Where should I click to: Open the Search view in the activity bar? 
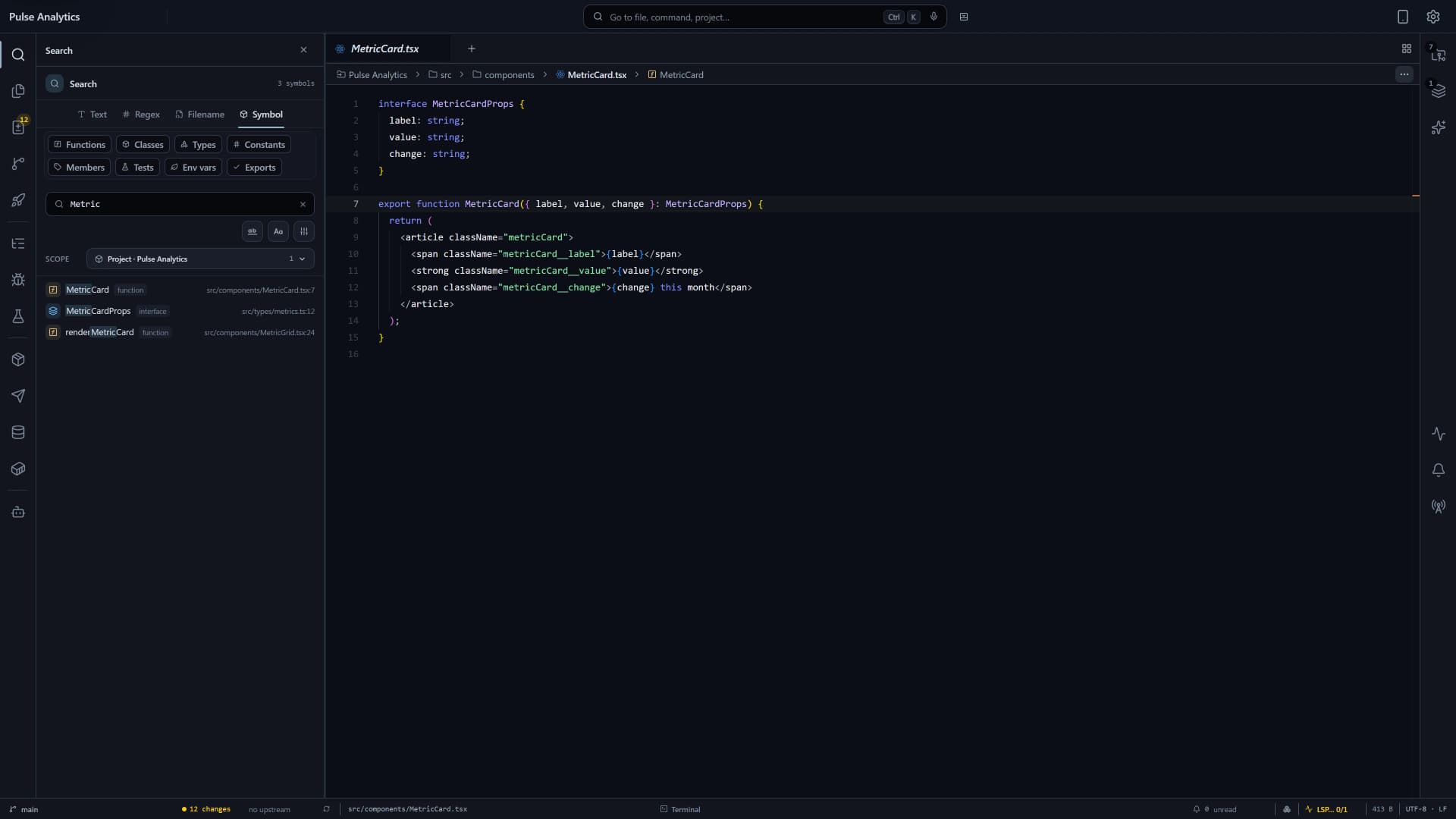(x=18, y=55)
